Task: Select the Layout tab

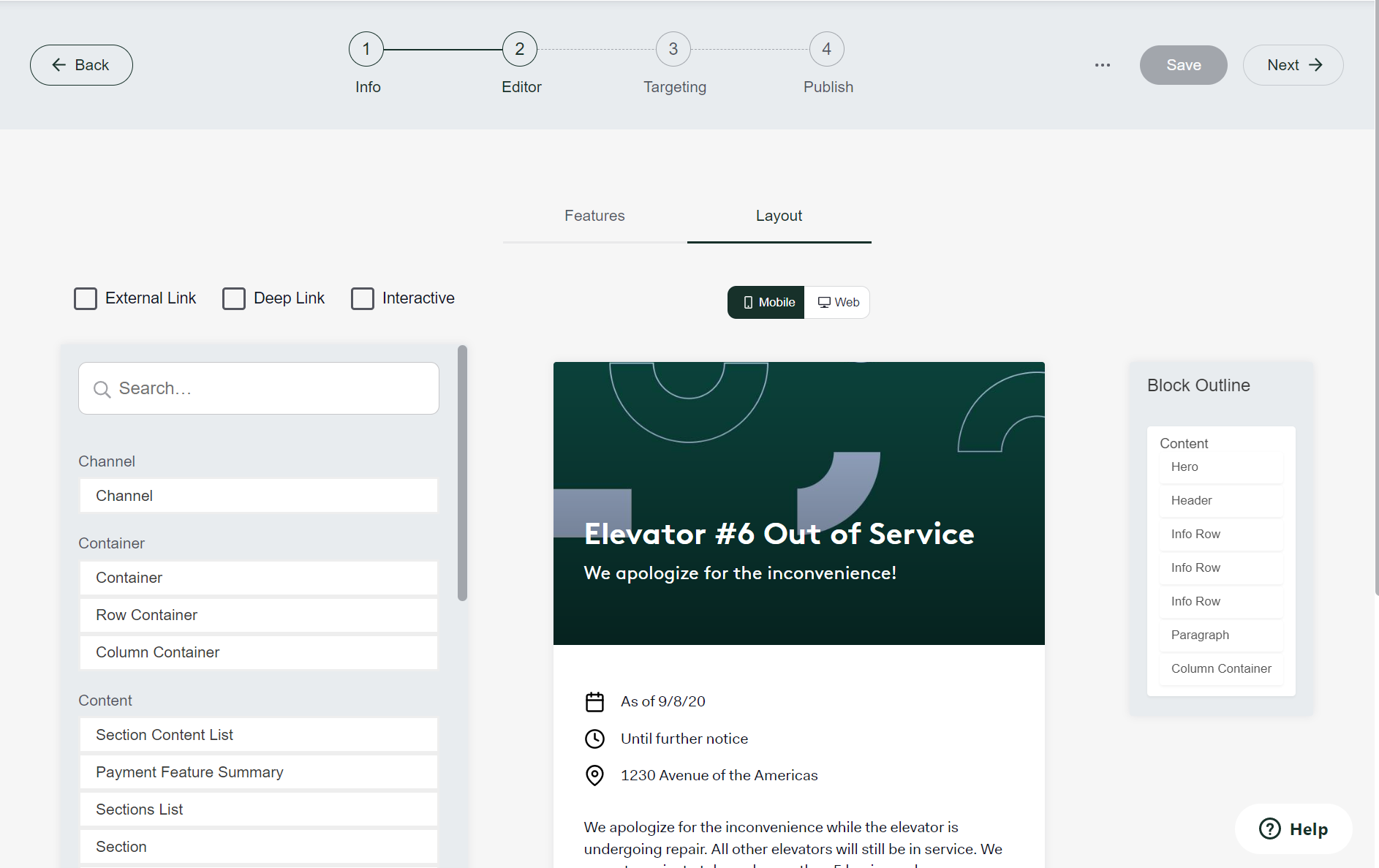Action: [779, 216]
